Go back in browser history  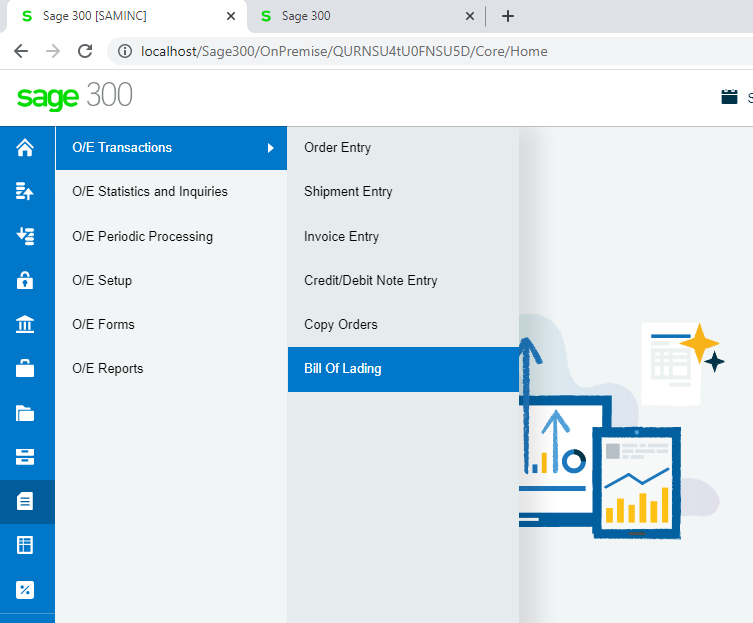[x=21, y=51]
